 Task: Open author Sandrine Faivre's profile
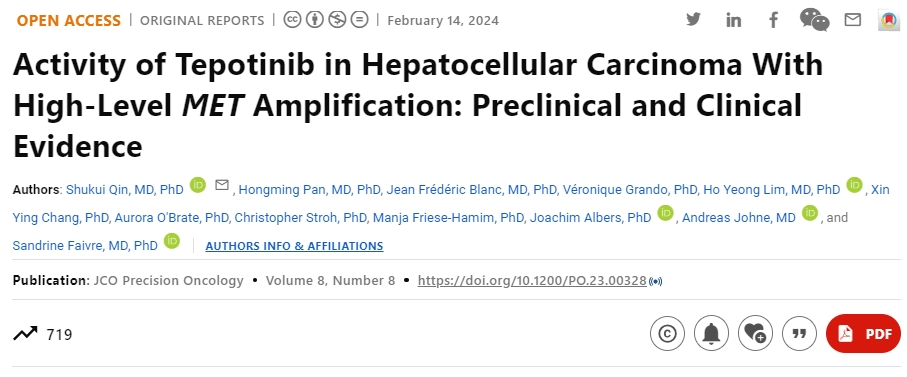[85, 246]
